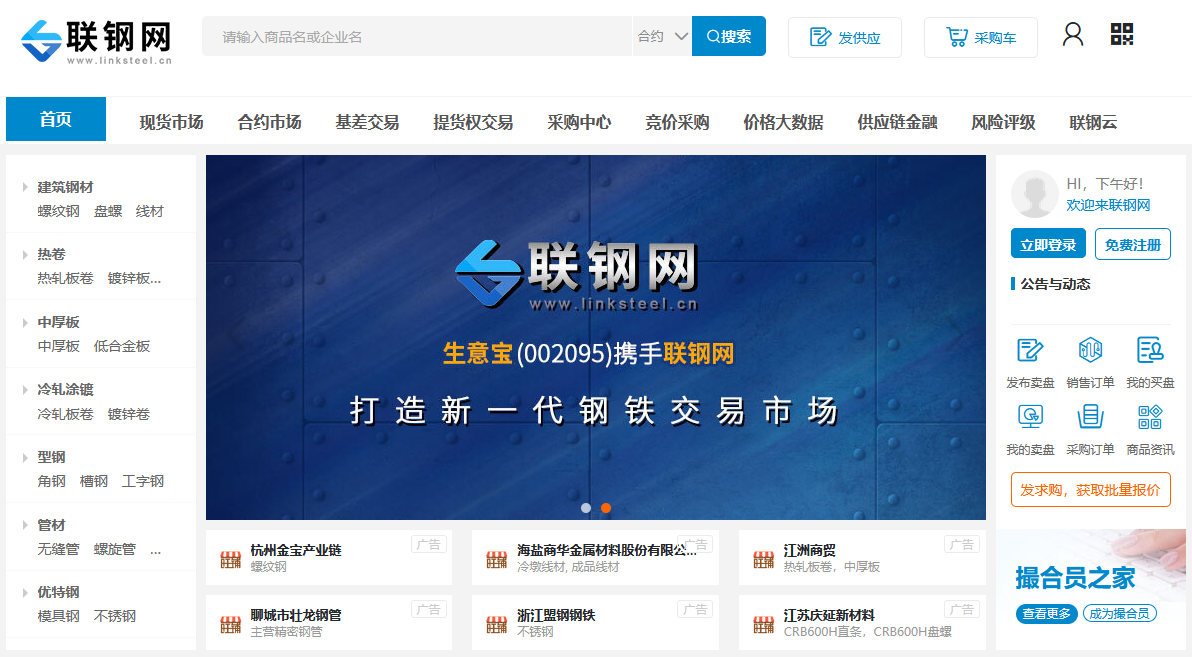Go to 合约市场 menu
This screenshot has height=657, width=1192.
269,122
